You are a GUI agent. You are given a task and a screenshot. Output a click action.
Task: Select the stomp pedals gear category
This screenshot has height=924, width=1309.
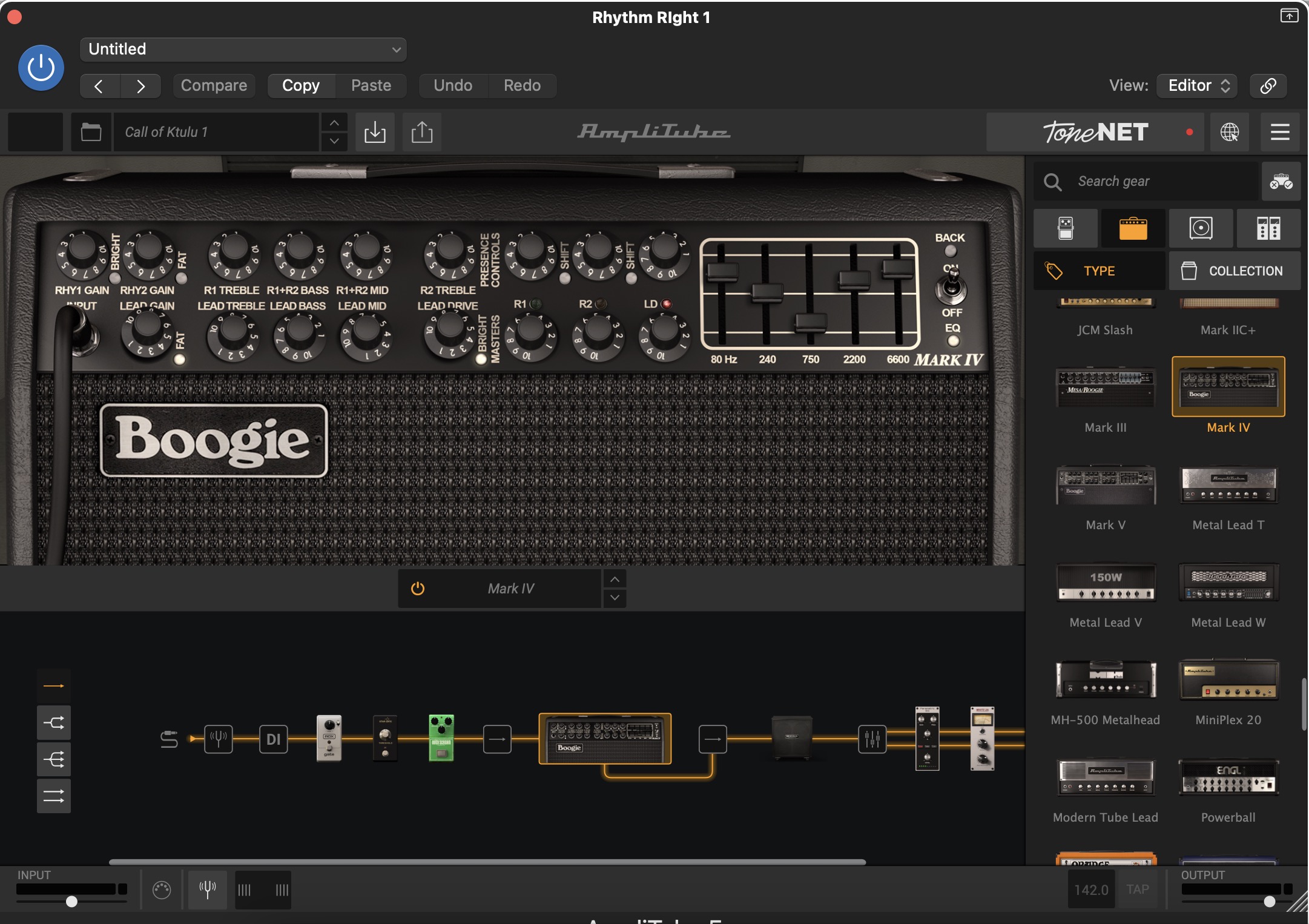tap(1066, 229)
